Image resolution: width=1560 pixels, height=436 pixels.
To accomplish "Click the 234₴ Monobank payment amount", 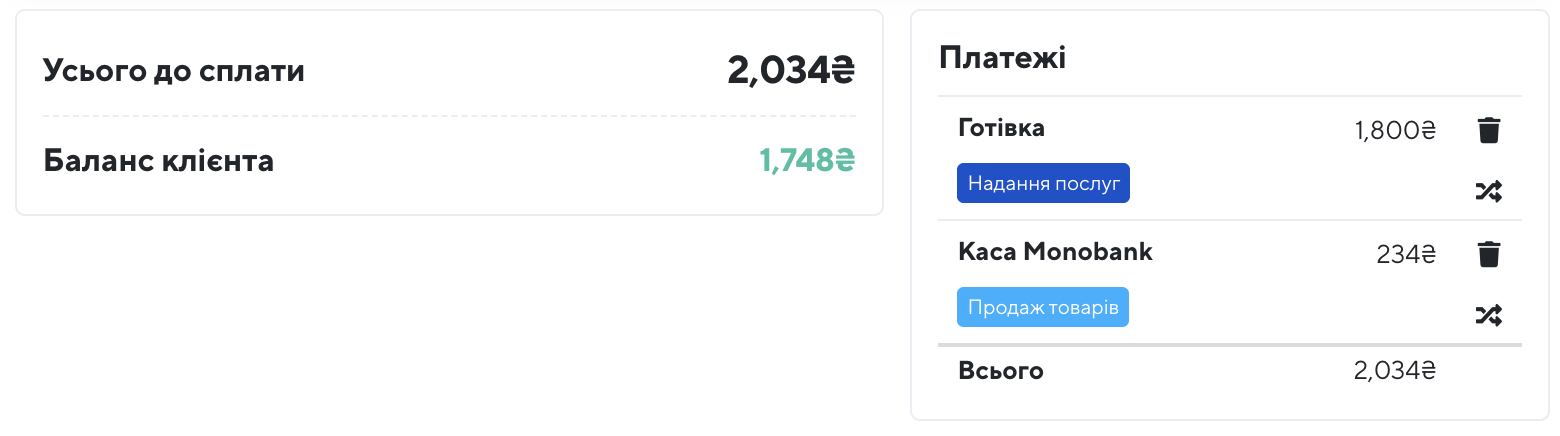I will (x=1406, y=254).
